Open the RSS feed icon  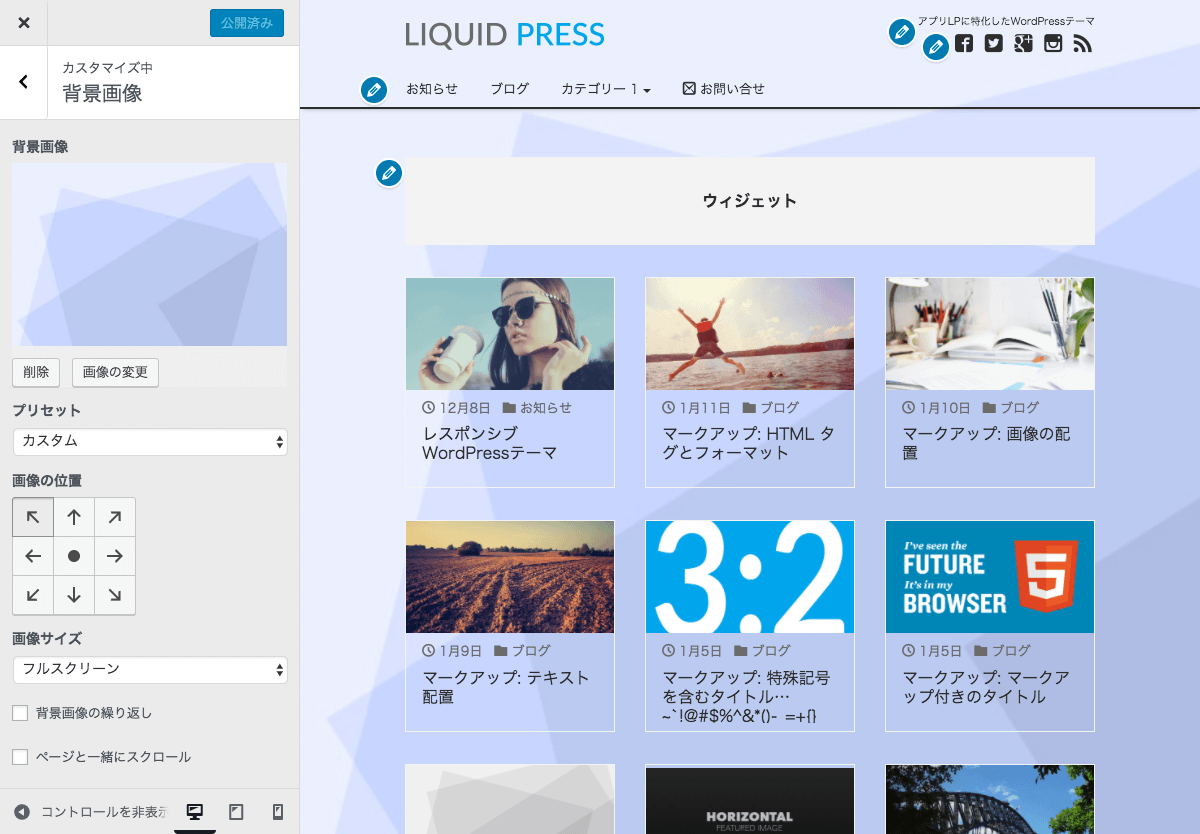click(x=1082, y=43)
